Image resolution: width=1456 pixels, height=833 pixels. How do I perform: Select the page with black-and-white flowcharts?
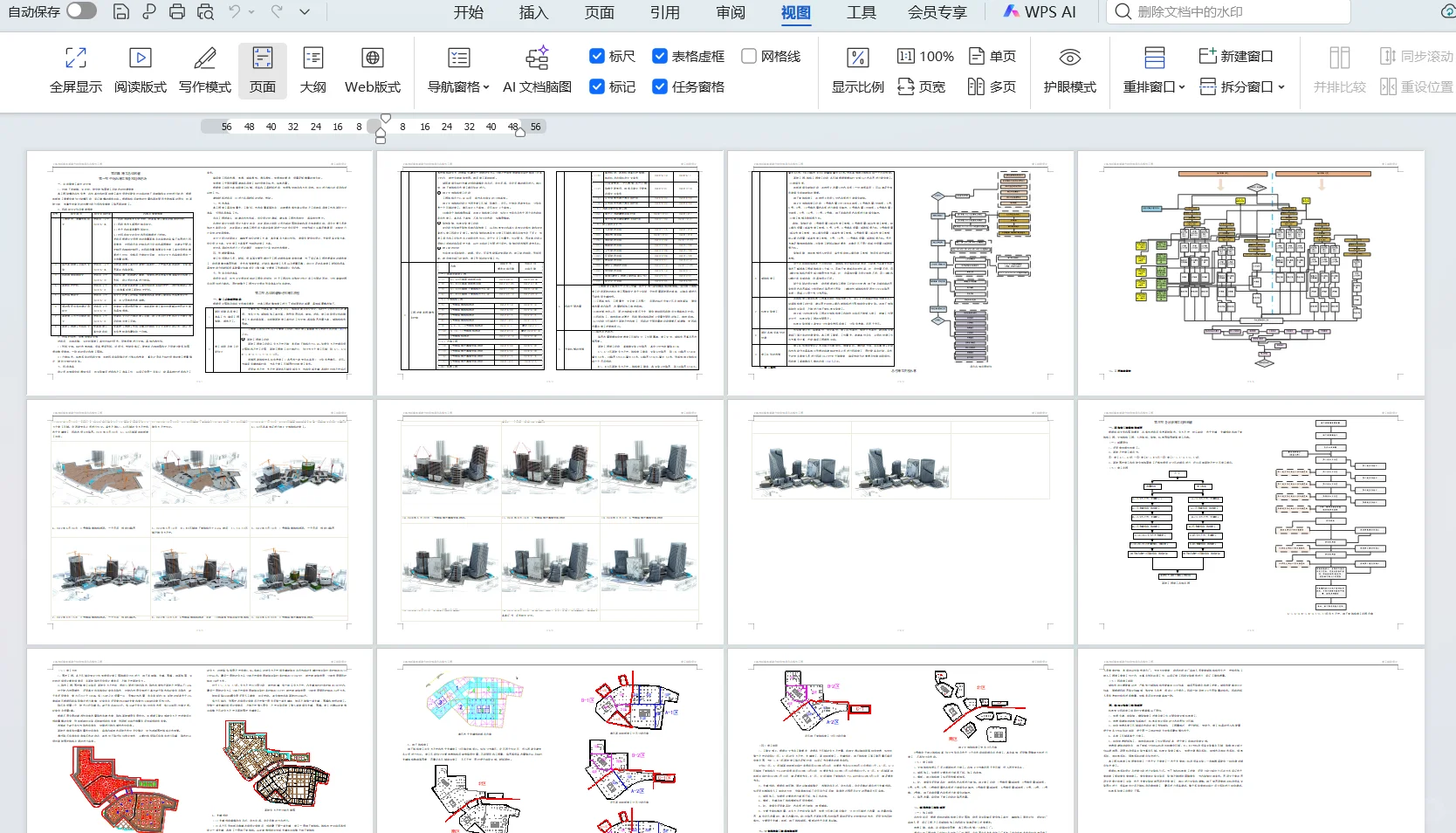click(1251, 522)
